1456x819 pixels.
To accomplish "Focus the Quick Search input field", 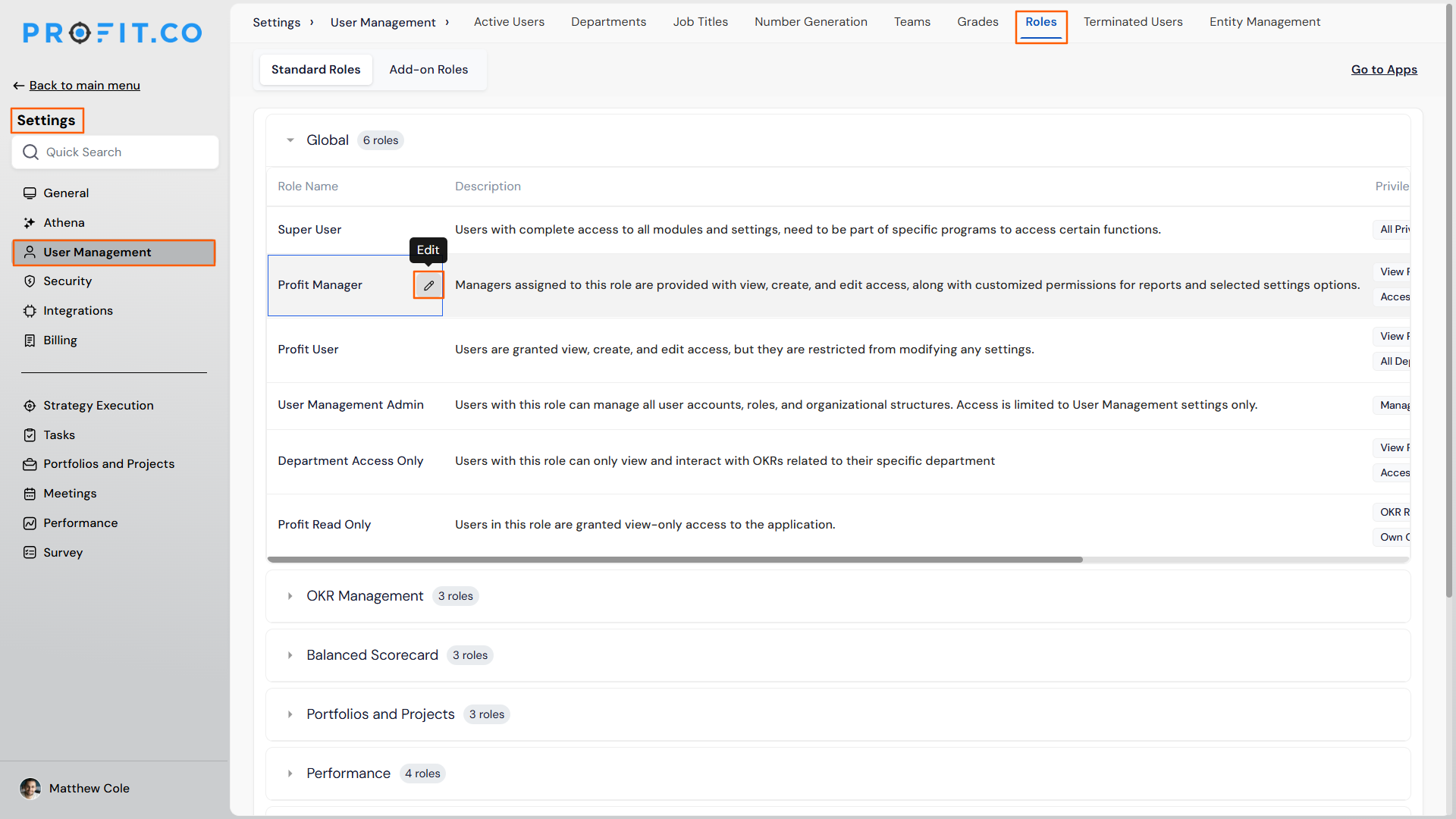I will (x=115, y=152).
